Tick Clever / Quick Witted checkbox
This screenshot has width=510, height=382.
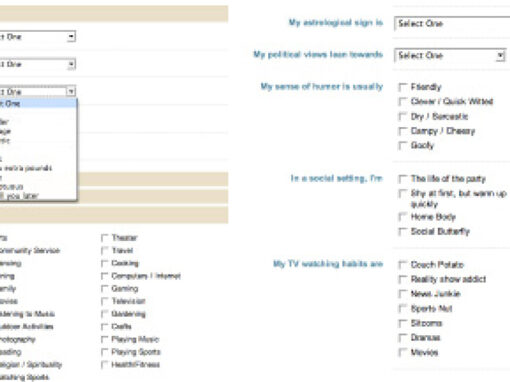[x=403, y=102]
